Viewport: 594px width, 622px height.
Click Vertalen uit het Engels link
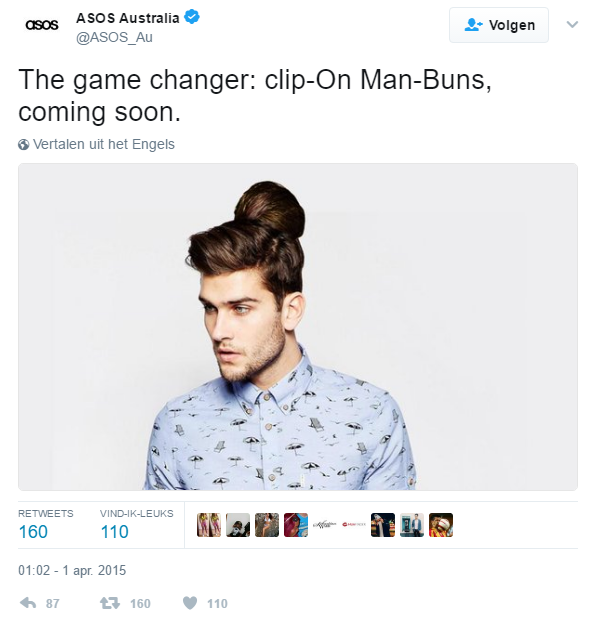[104, 144]
